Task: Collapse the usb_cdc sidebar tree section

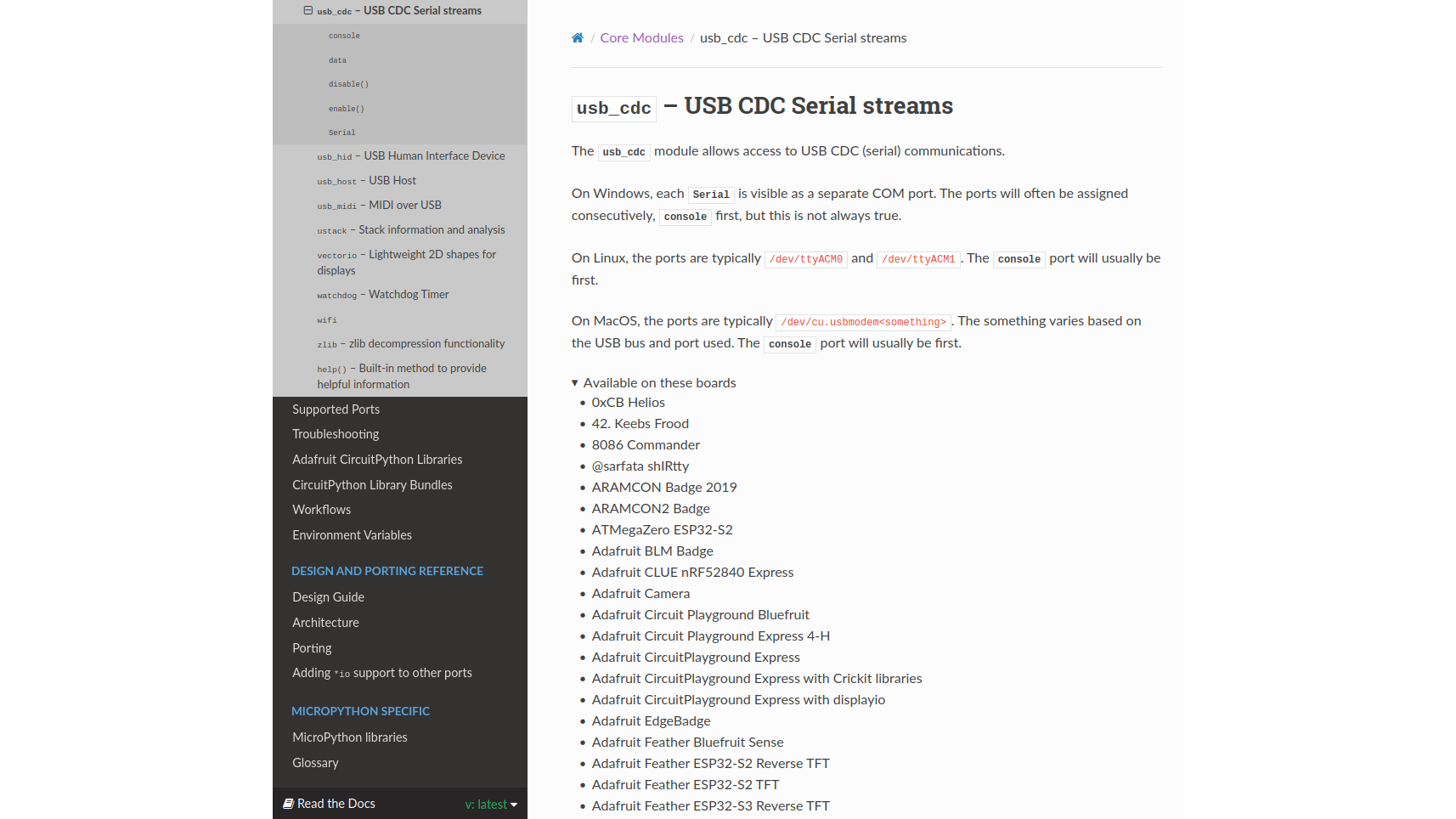Action: (308, 10)
